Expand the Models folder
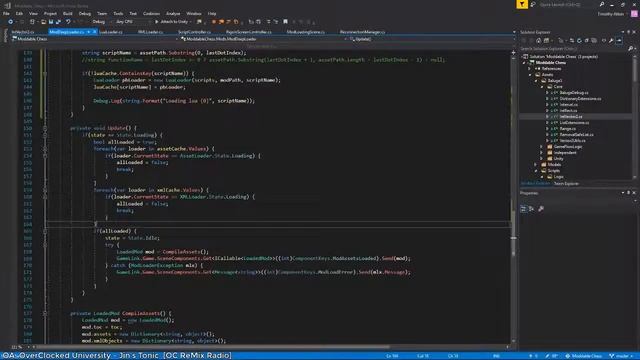Screen dimensions: 640x360 536,164
